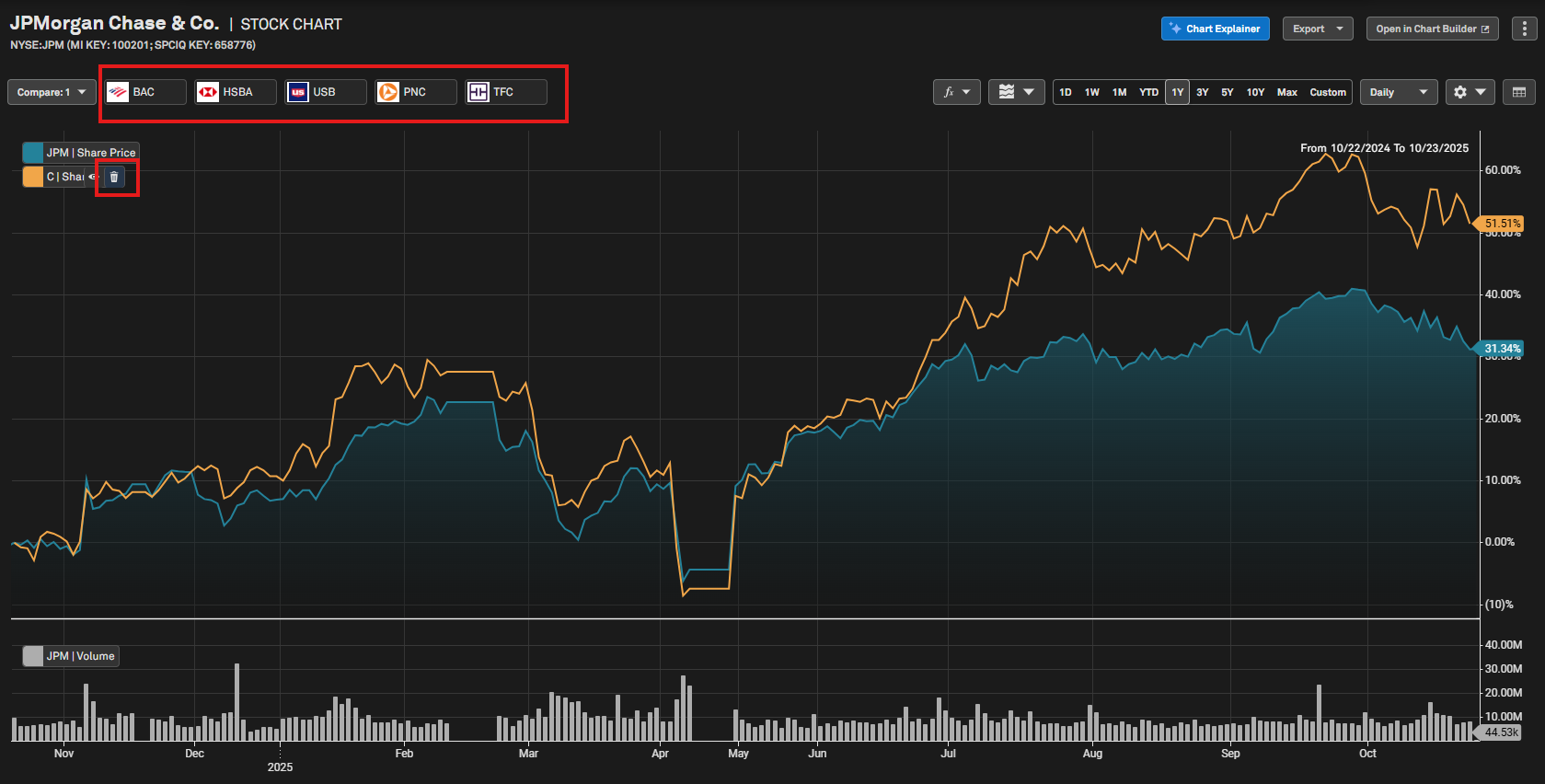The width and height of the screenshot is (1545, 784).
Task: Click the 2025 year label on the x-axis
Action: [x=280, y=767]
